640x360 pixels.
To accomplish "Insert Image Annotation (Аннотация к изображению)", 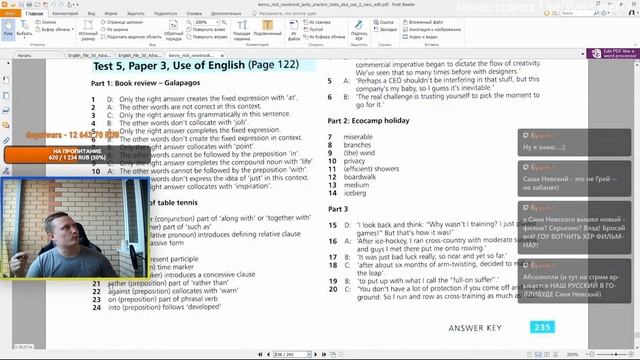I will click(431, 30).
